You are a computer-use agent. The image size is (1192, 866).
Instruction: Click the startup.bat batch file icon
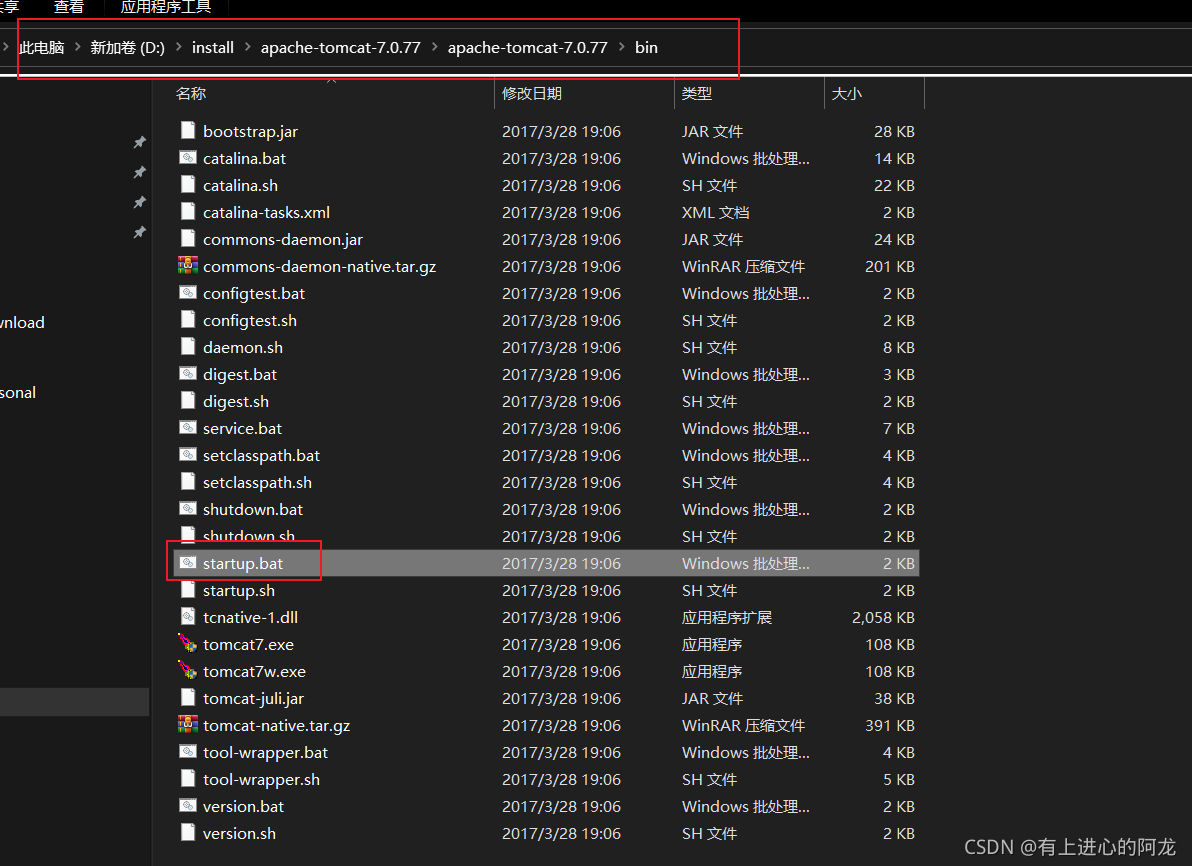pos(188,563)
